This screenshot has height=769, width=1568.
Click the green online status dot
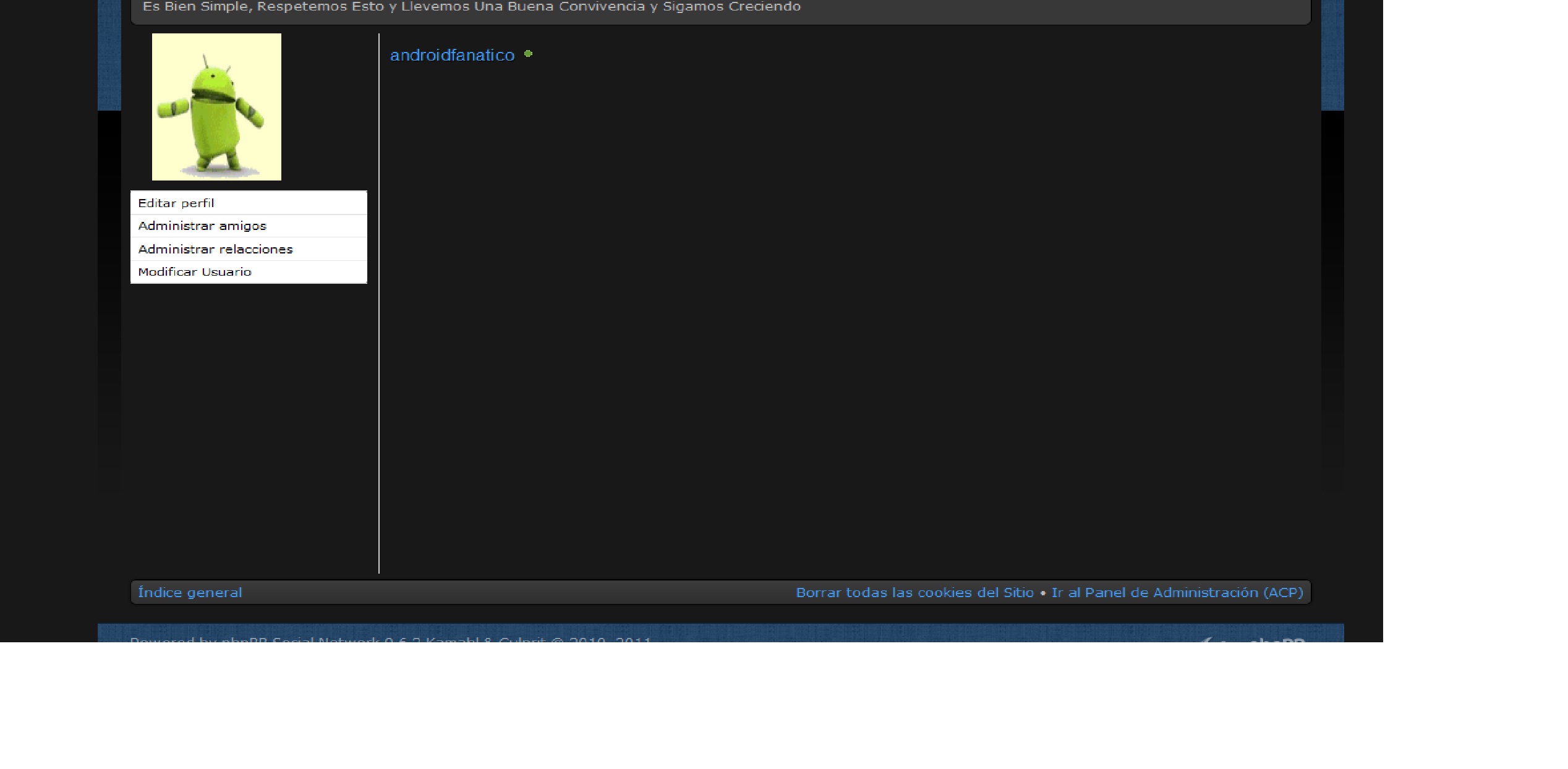pos(528,54)
